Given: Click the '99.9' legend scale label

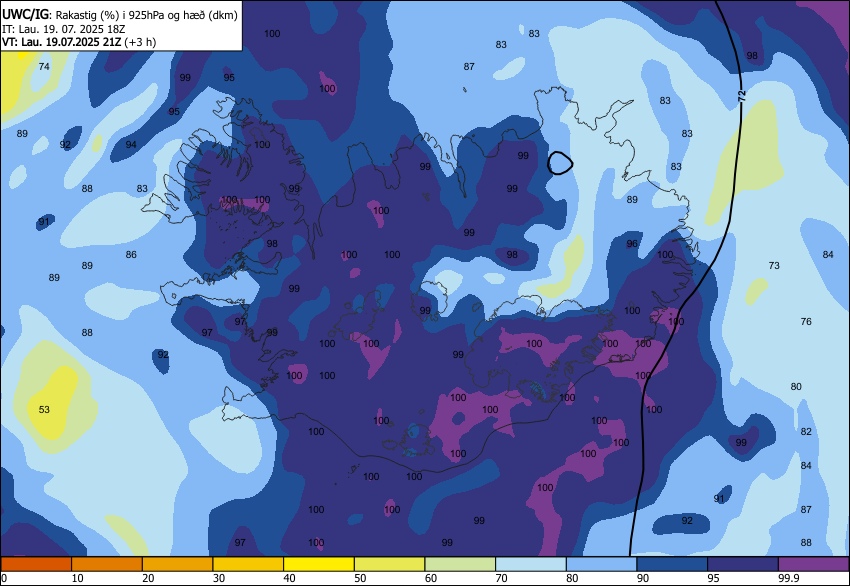Looking at the screenshot, I should tap(788, 578).
